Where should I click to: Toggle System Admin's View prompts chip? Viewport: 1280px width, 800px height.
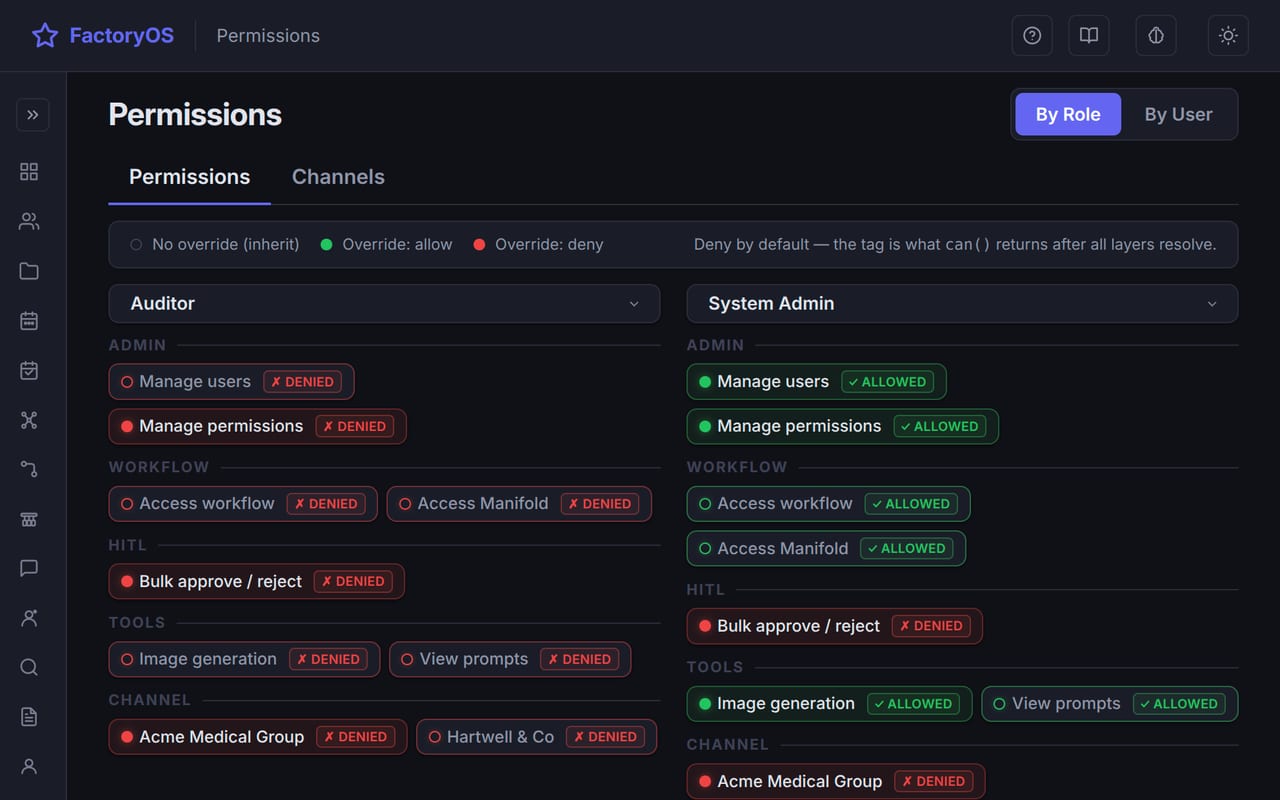click(1110, 704)
